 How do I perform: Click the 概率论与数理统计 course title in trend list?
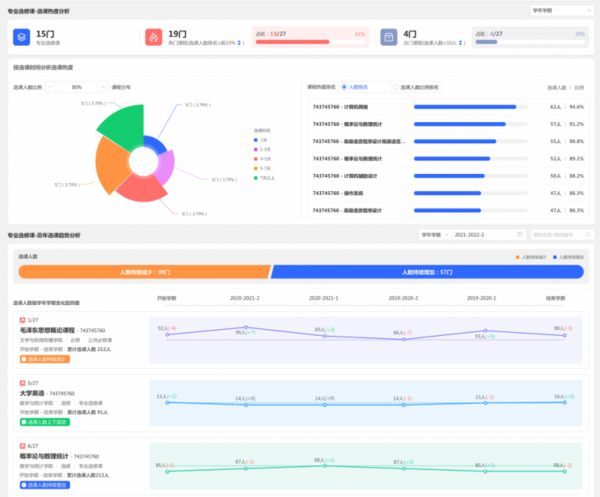click(44, 456)
